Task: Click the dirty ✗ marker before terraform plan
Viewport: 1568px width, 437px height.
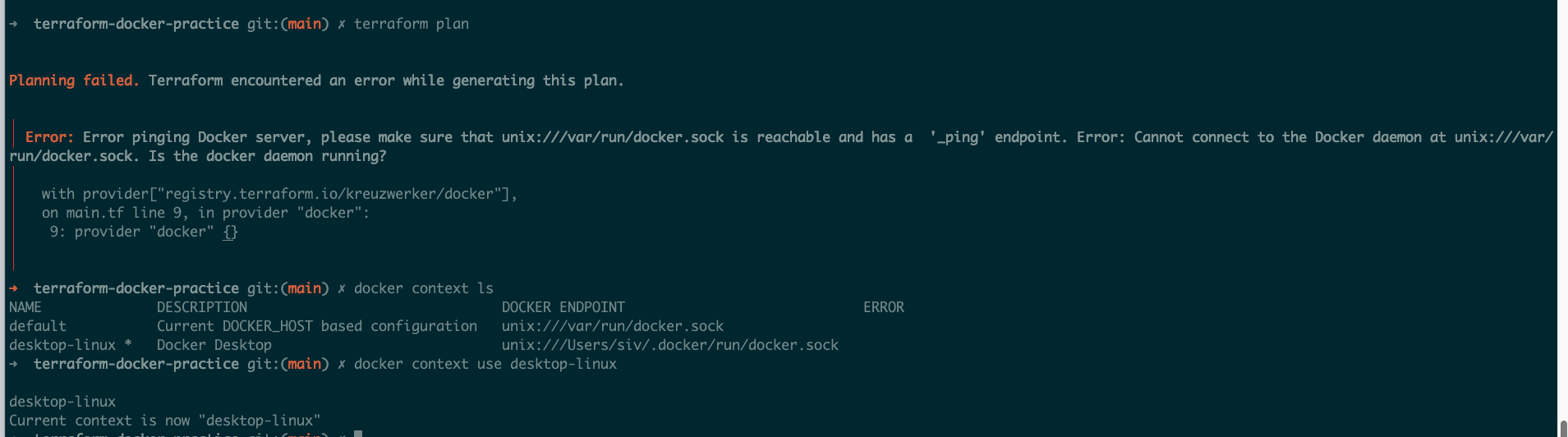Action: point(342,25)
